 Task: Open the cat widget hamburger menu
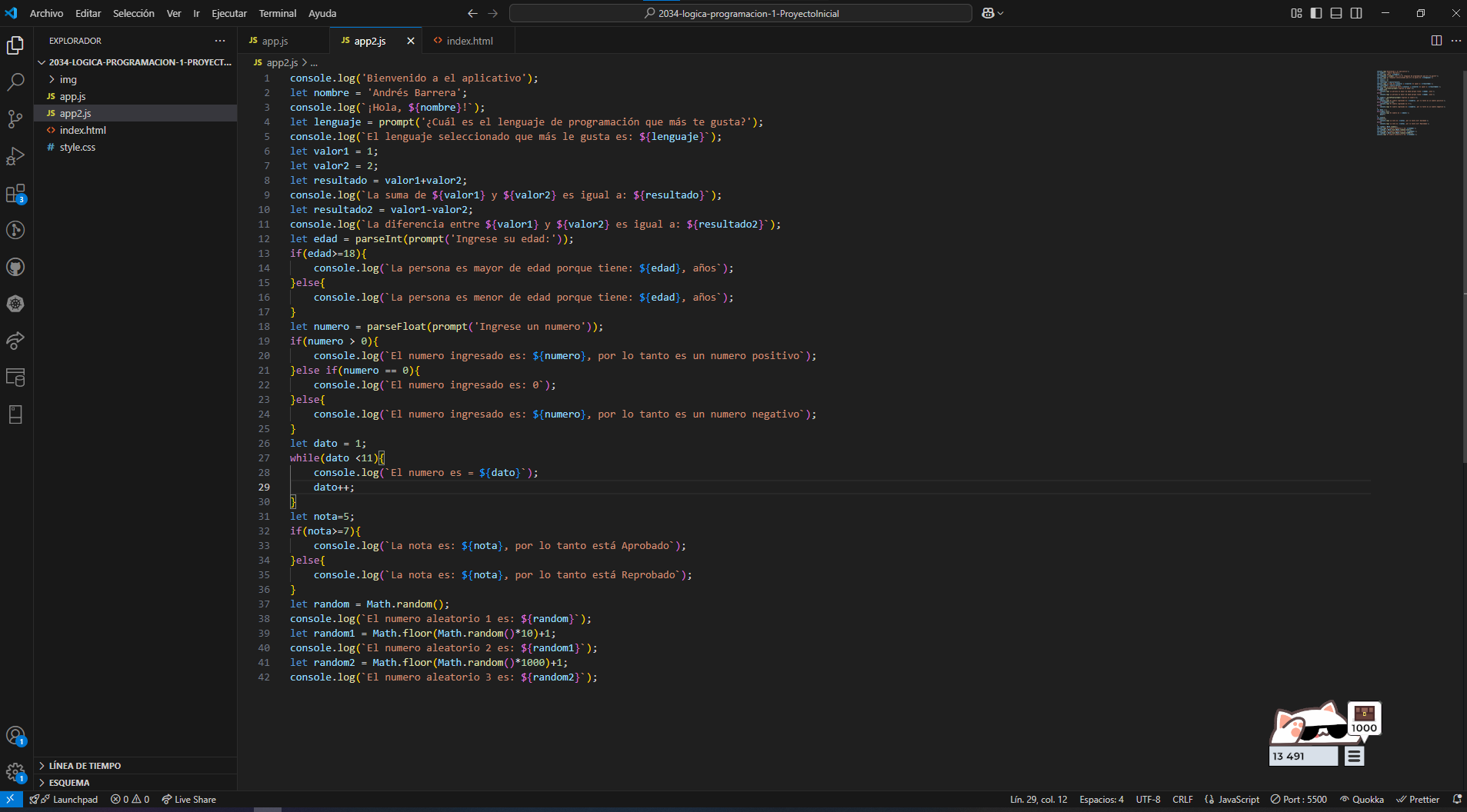coord(1354,757)
